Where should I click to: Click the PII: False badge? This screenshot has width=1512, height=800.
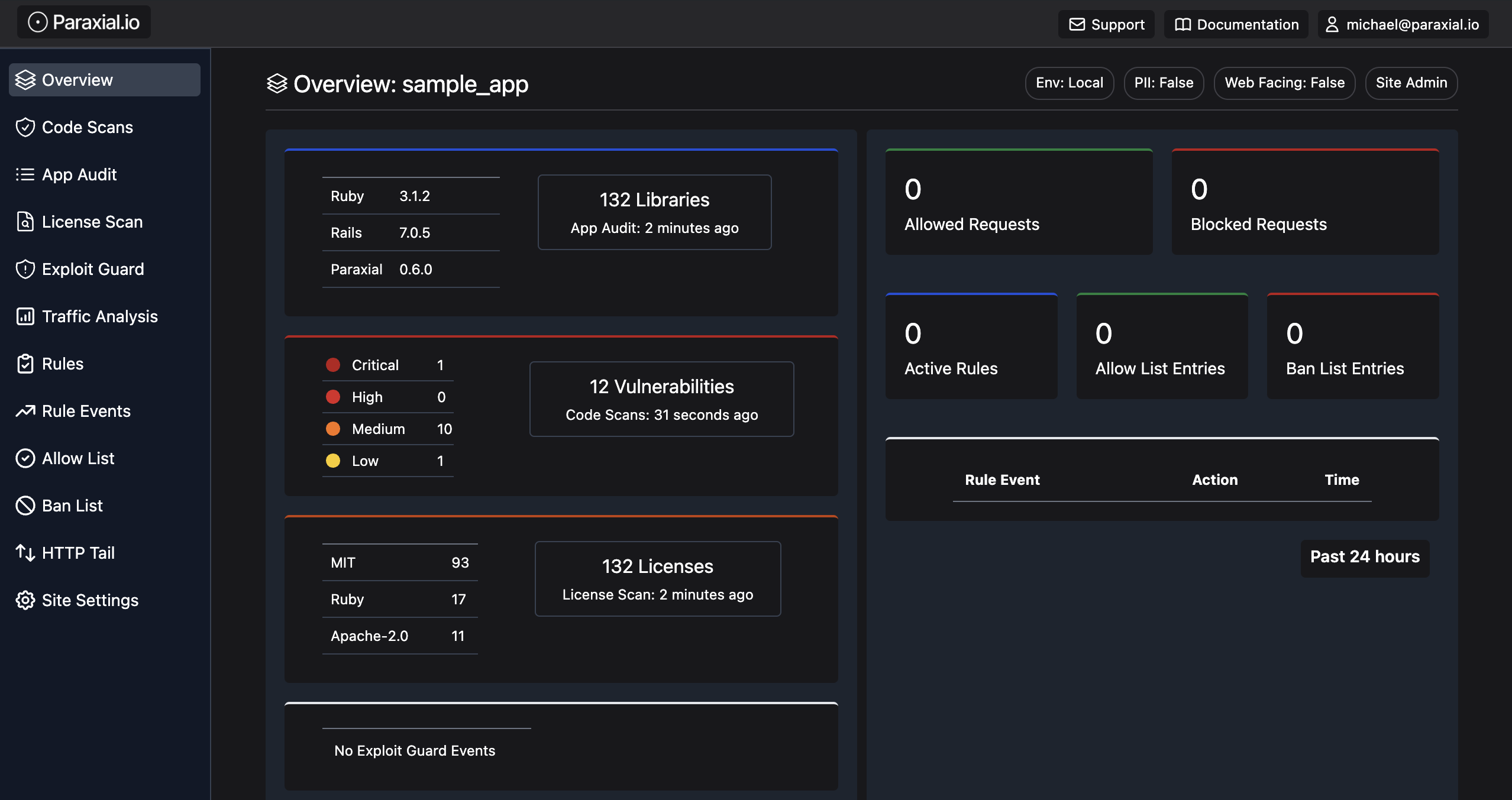(x=1164, y=83)
